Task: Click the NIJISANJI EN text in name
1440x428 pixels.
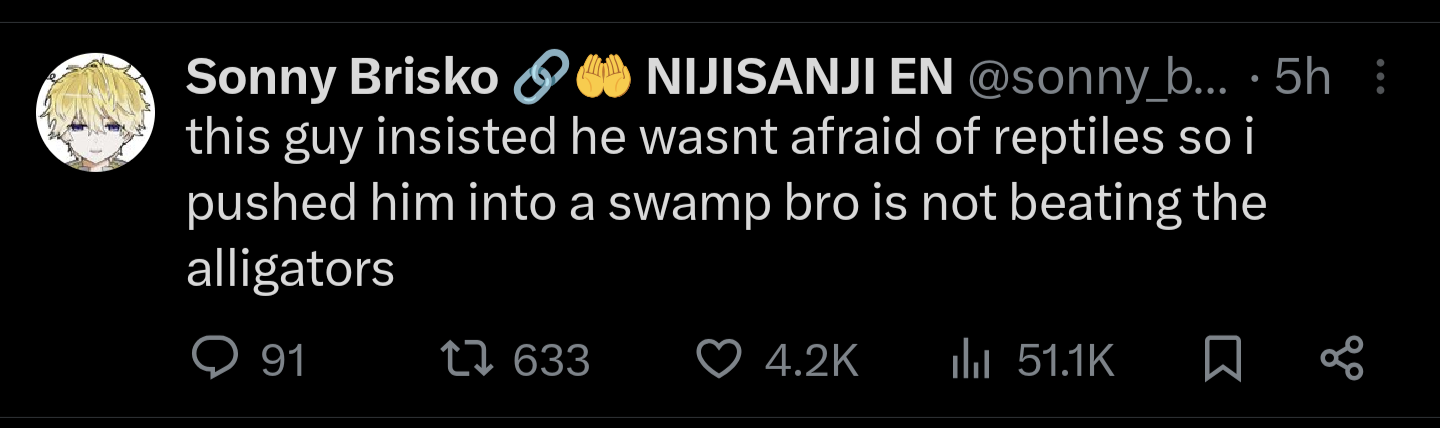Action: [x=799, y=78]
